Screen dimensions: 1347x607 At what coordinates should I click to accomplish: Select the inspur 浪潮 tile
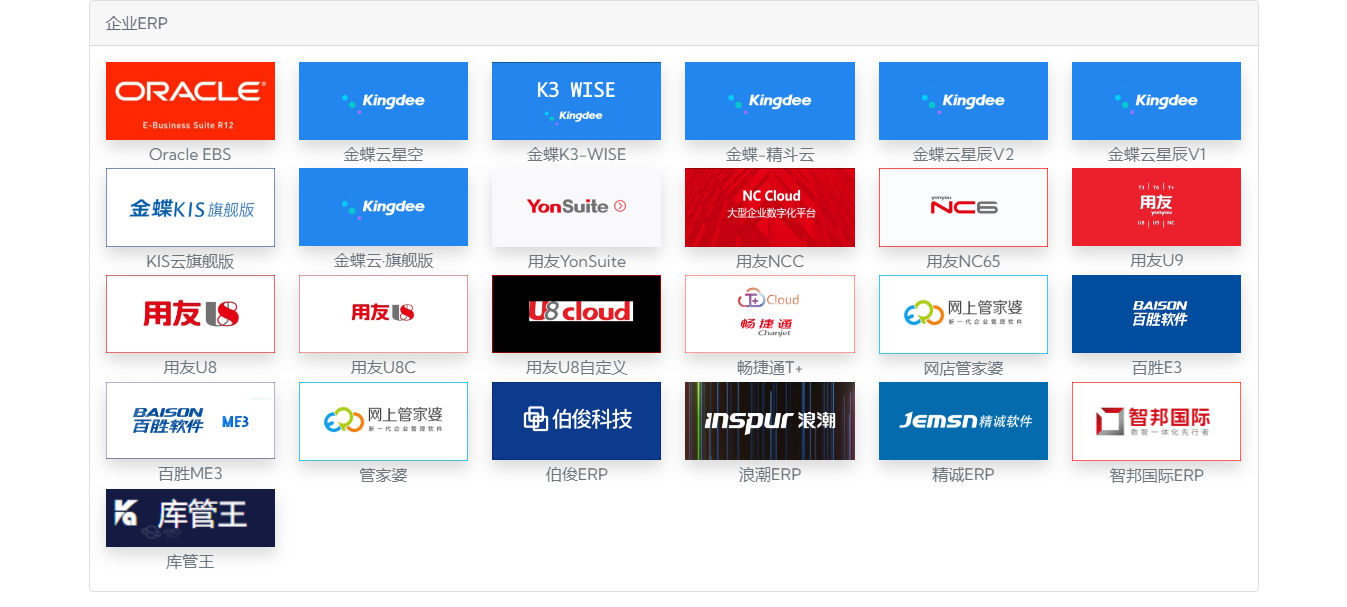[770, 421]
